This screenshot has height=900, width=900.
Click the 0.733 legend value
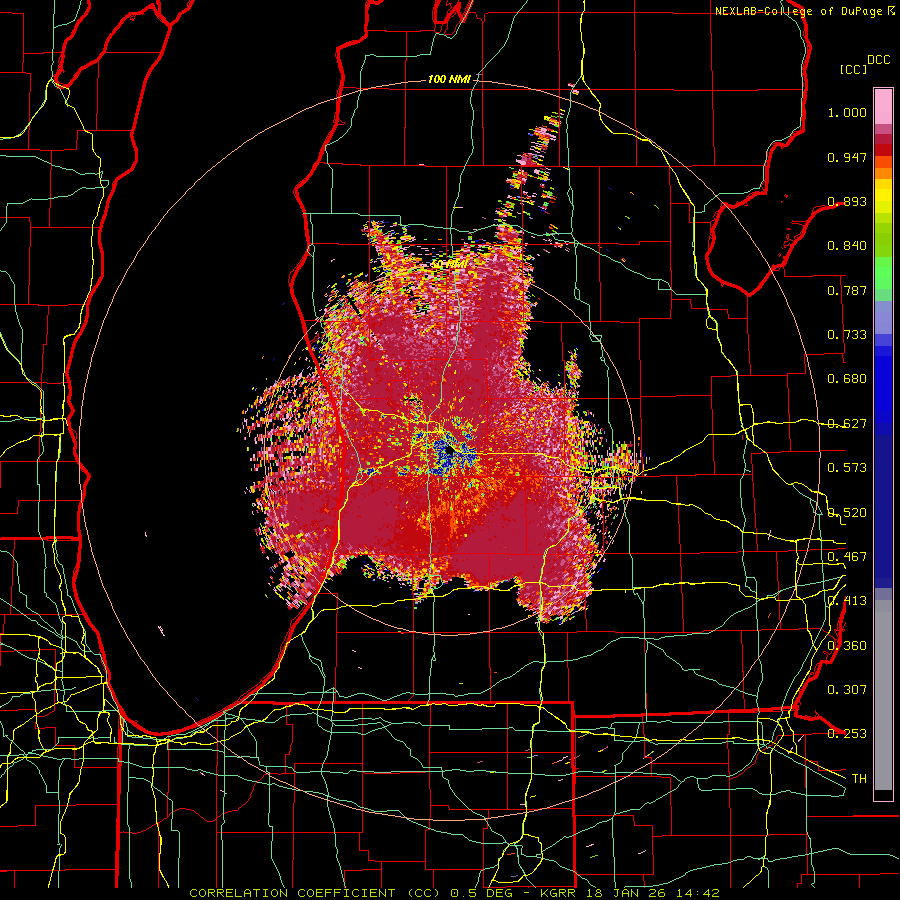point(847,335)
